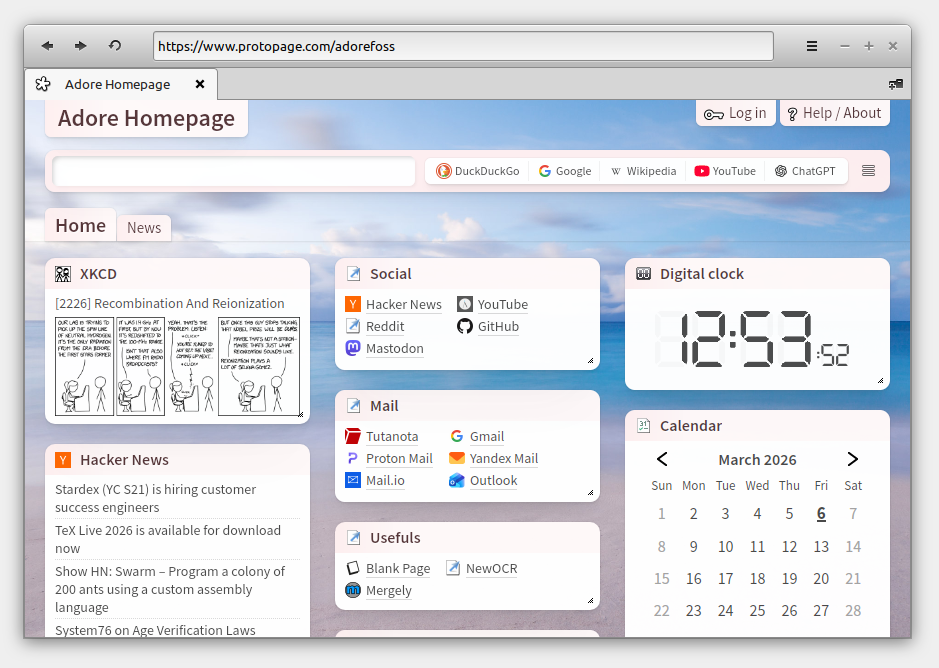This screenshot has height=668, width=939.
Task: Select DuckDuckGo as the search engine
Action: point(478,171)
